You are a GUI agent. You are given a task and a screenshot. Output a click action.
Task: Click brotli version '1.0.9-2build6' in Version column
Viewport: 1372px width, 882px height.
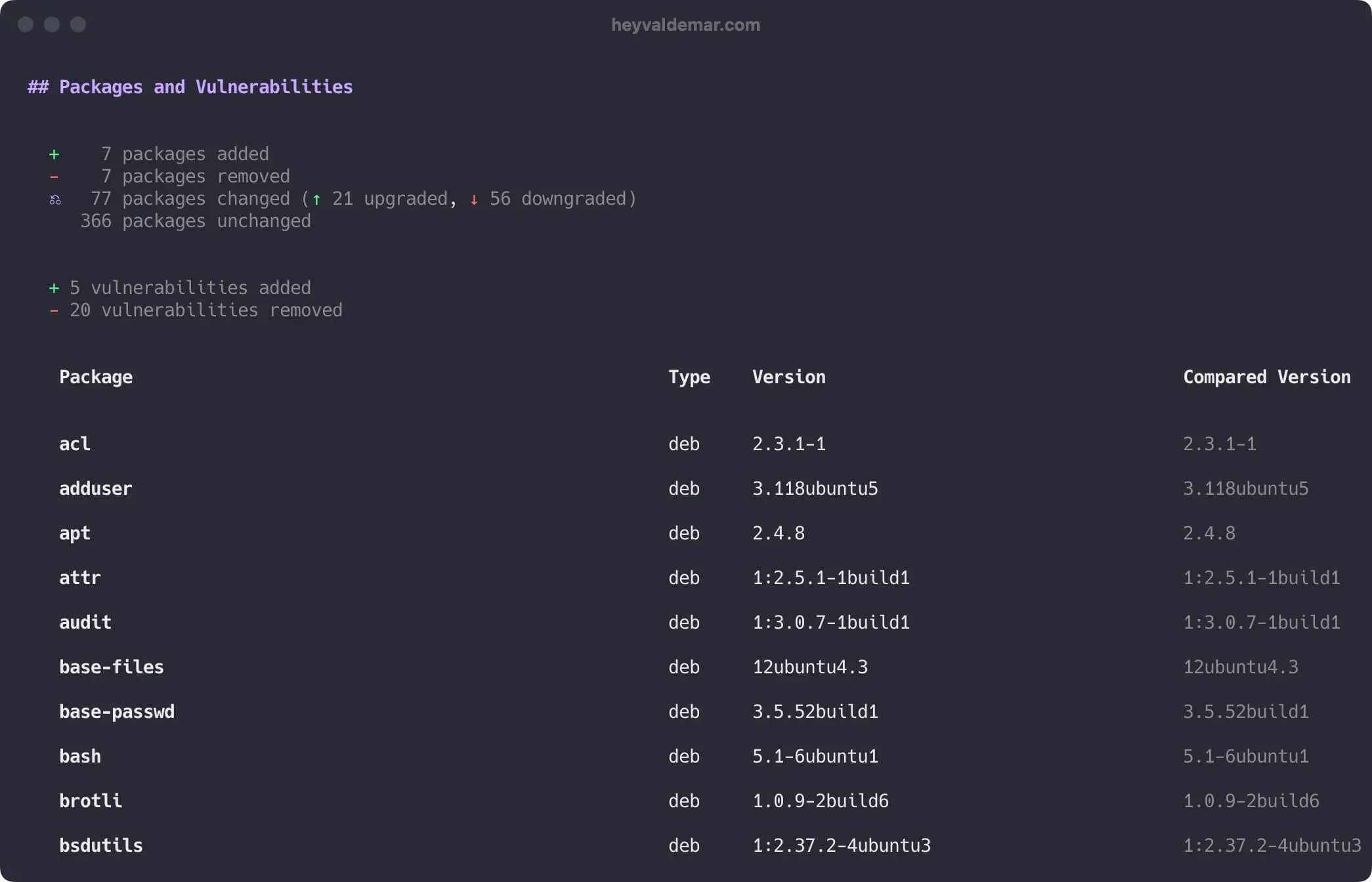tap(821, 801)
